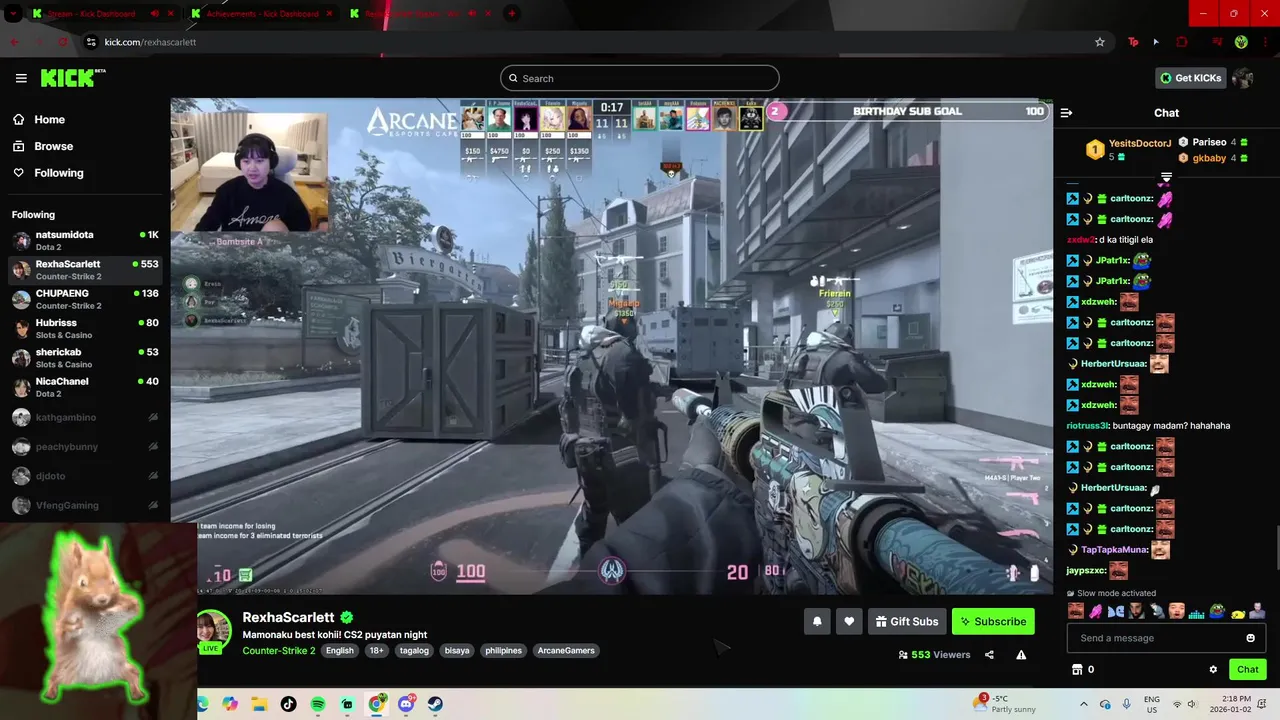Toggle the follow heart button
The height and width of the screenshot is (720, 1280).
[x=849, y=621]
